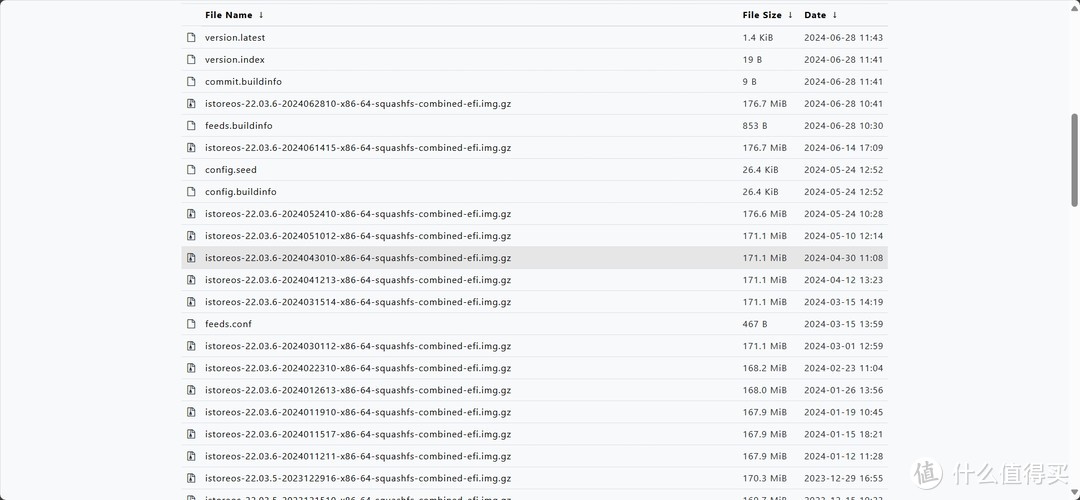Select the 168.2 MiB file size value

point(765,368)
